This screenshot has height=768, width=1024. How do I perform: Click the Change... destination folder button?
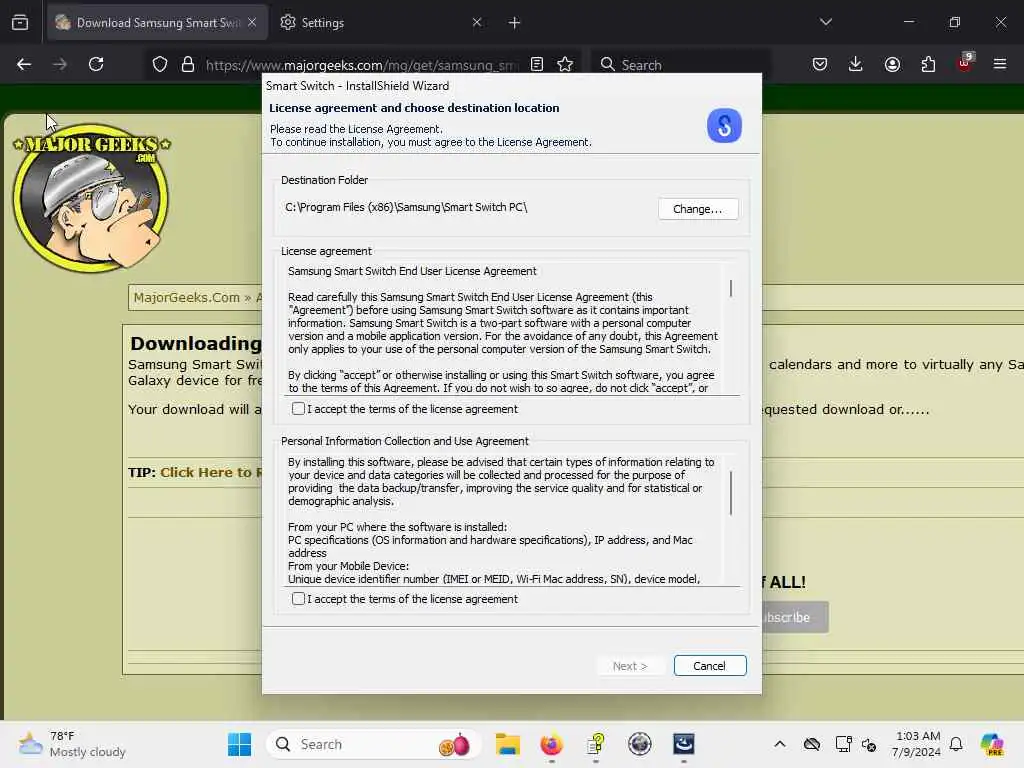click(x=698, y=209)
